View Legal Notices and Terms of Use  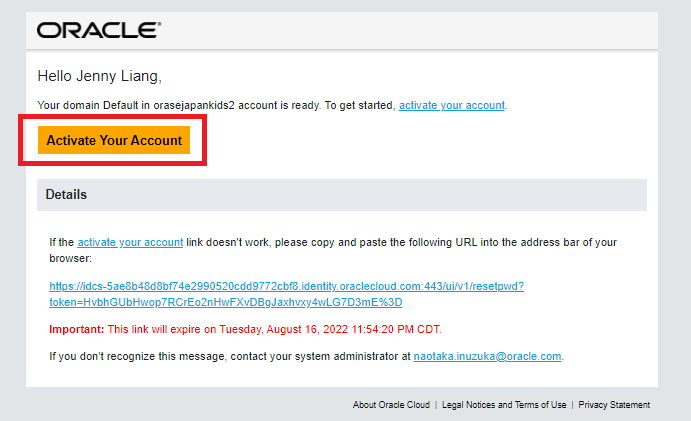502,405
